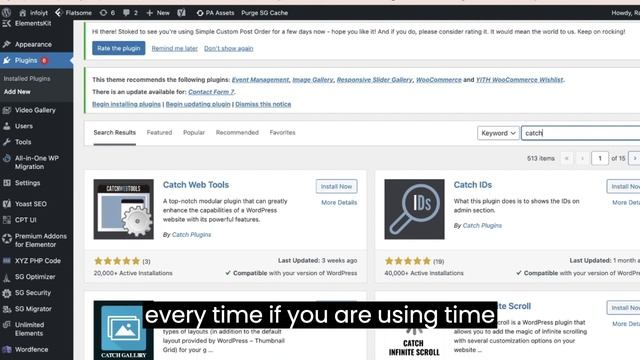Open ElementsKit in sidebar
The height and width of the screenshot is (360, 640).
(27, 23)
